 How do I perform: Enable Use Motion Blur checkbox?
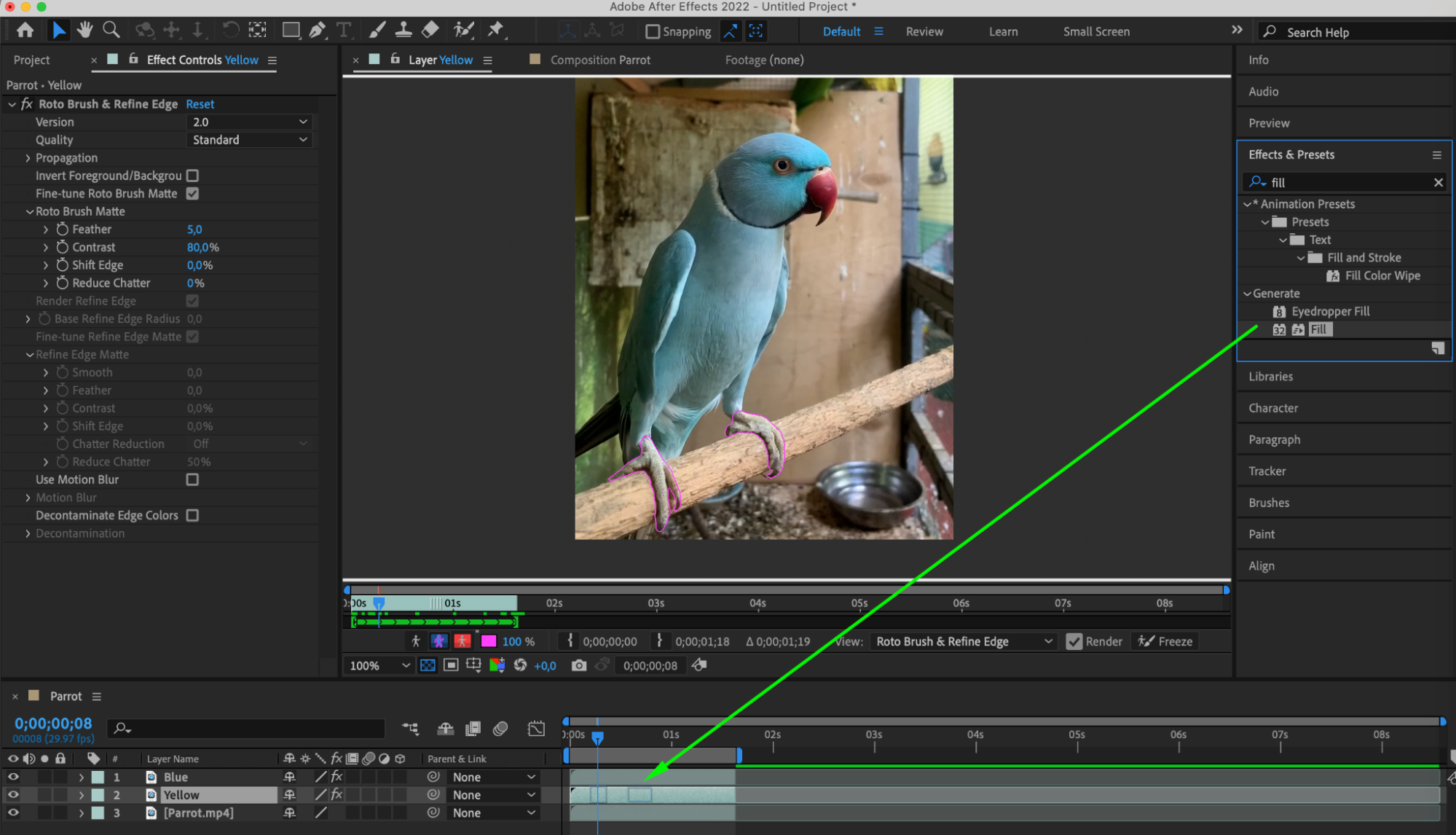[x=192, y=479]
